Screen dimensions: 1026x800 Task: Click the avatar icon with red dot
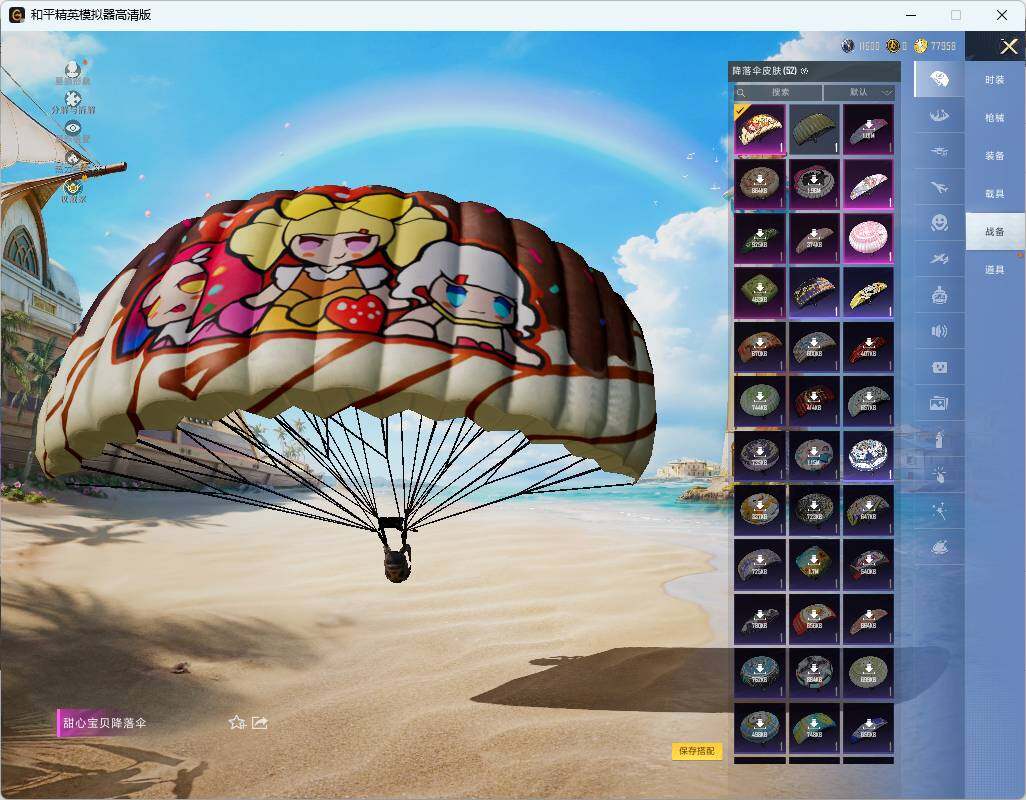click(73, 69)
